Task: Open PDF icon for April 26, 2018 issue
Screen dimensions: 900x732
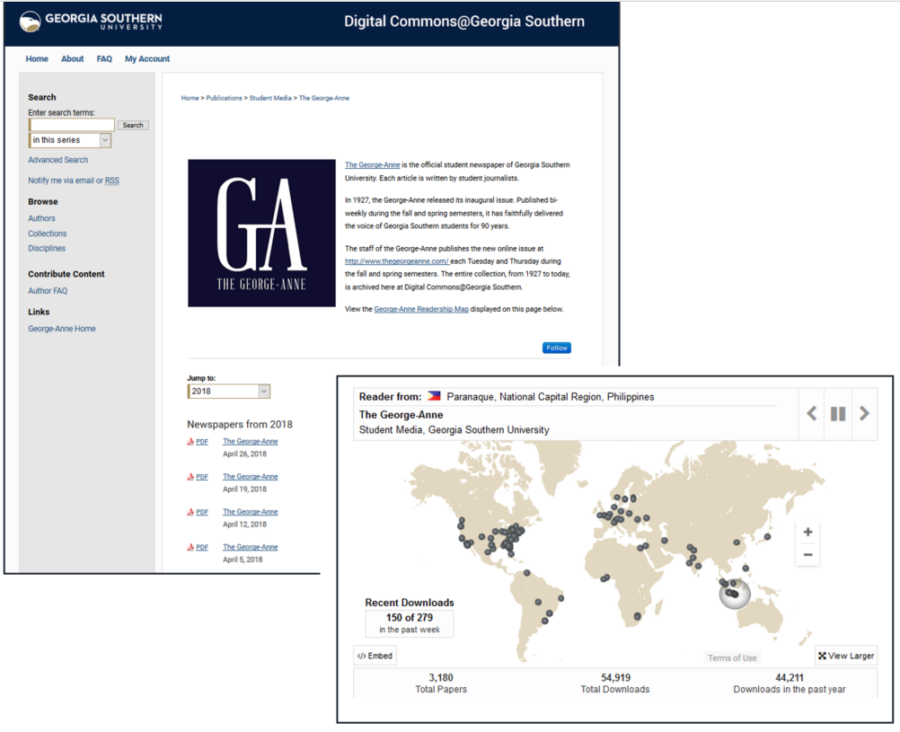Action: (190, 441)
